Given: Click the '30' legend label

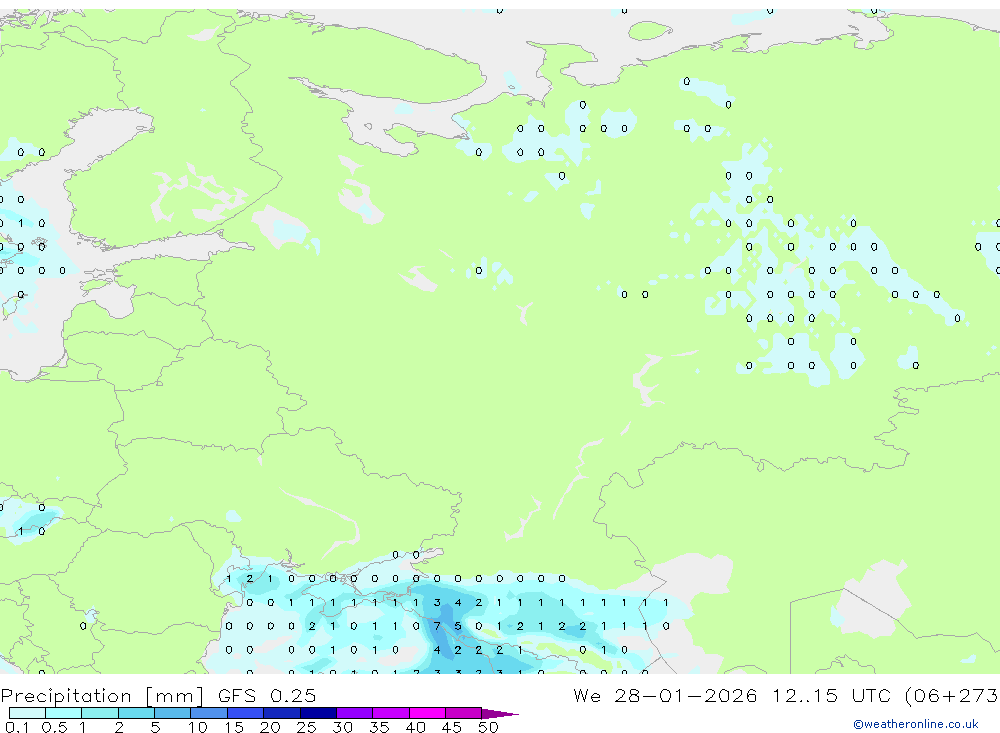Looking at the screenshot, I should [342, 727].
